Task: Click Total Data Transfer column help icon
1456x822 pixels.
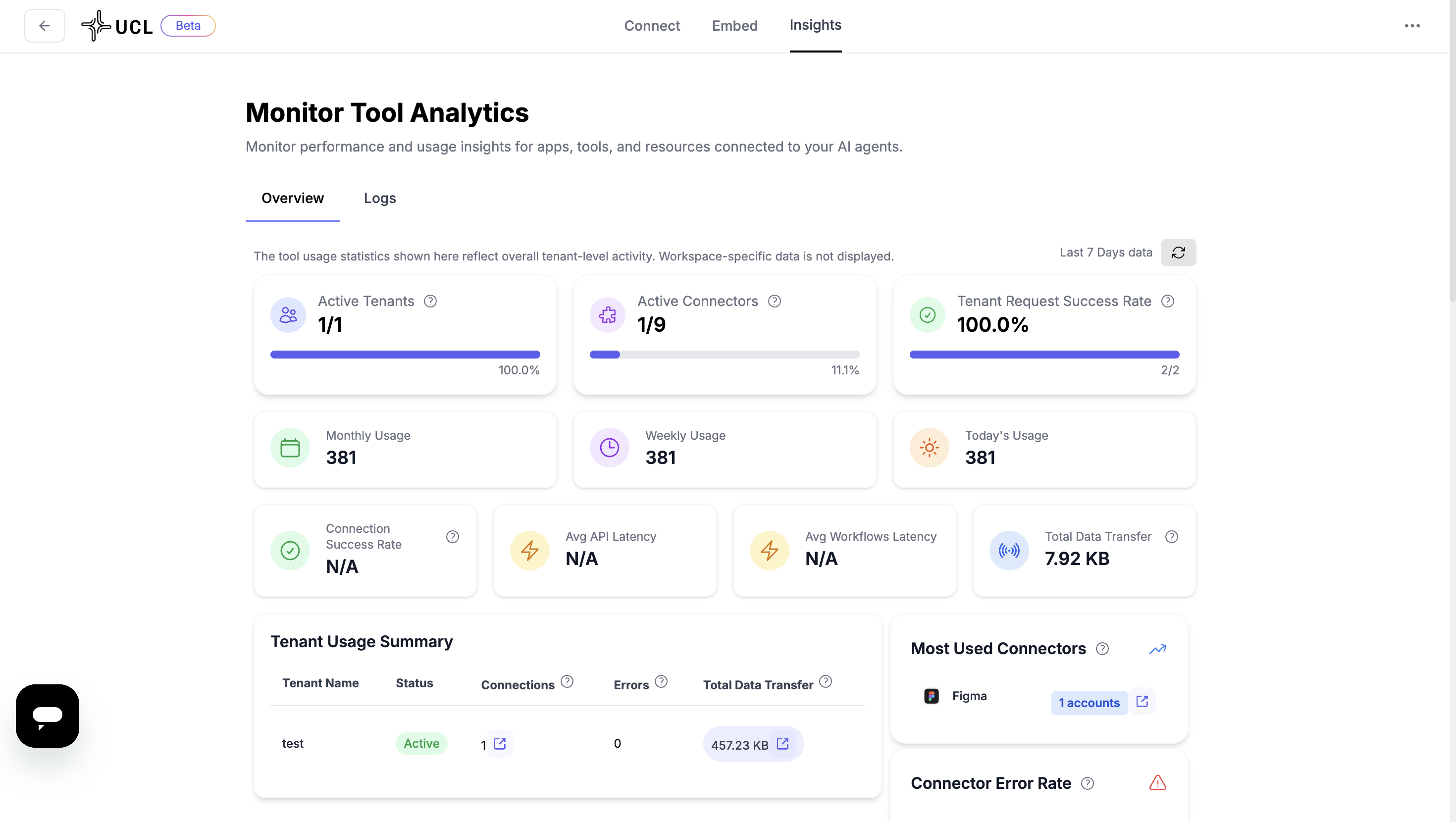Action: click(825, 681)
